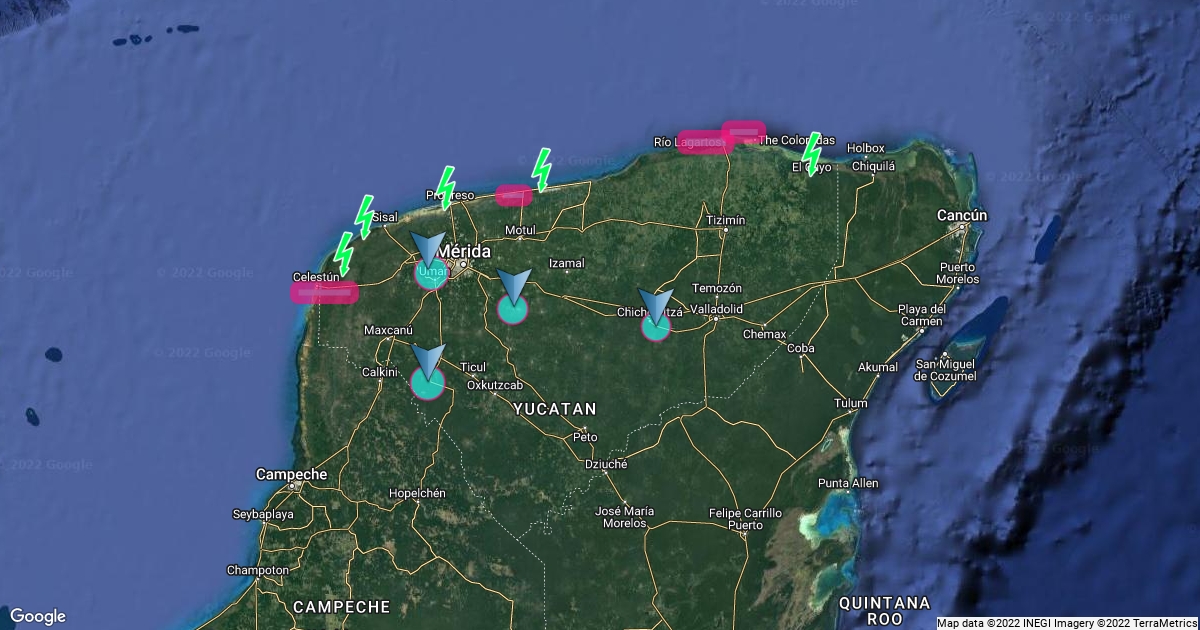Image resolution: width=1200 pixels, height=630 pixels.
Task: Open the Google logo link
Action: point(38,616)
